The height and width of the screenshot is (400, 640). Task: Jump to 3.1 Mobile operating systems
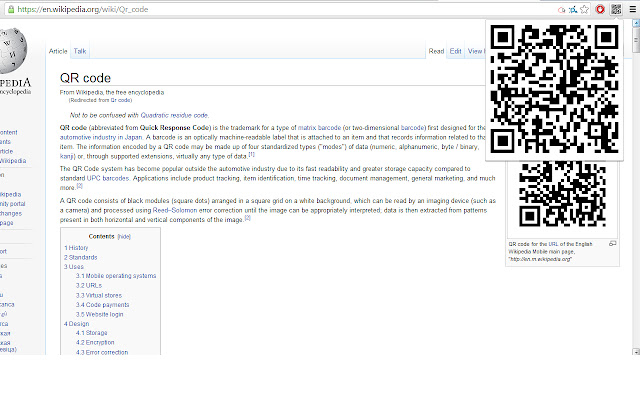click(x=116, y=276)
